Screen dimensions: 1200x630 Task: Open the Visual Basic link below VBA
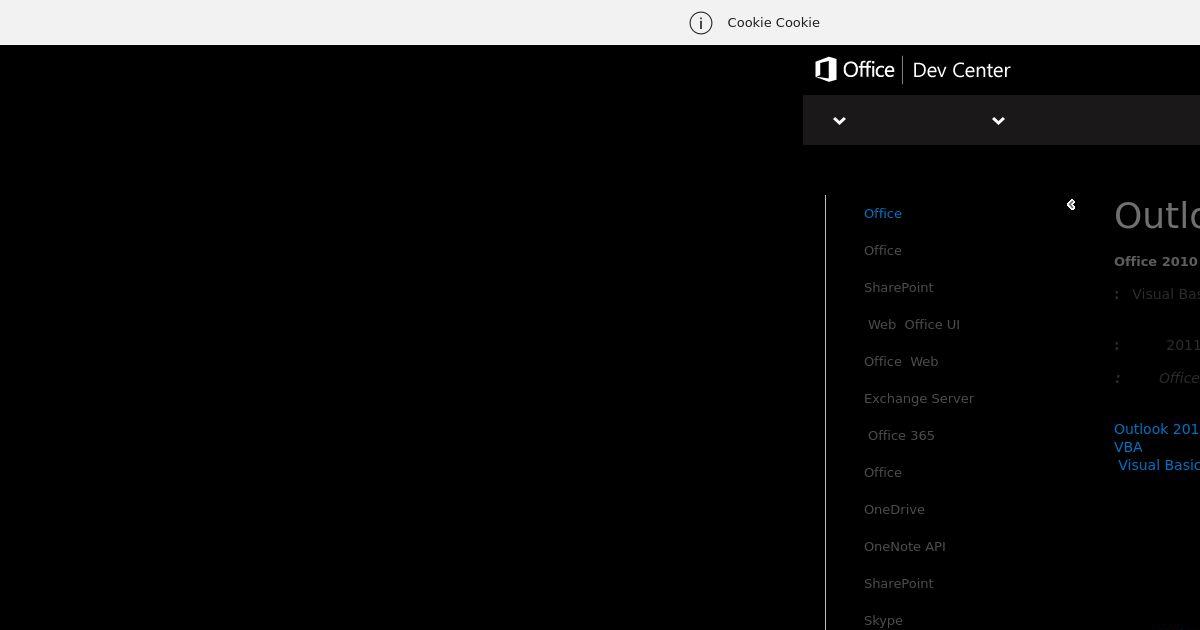[x=1158, y=465]
